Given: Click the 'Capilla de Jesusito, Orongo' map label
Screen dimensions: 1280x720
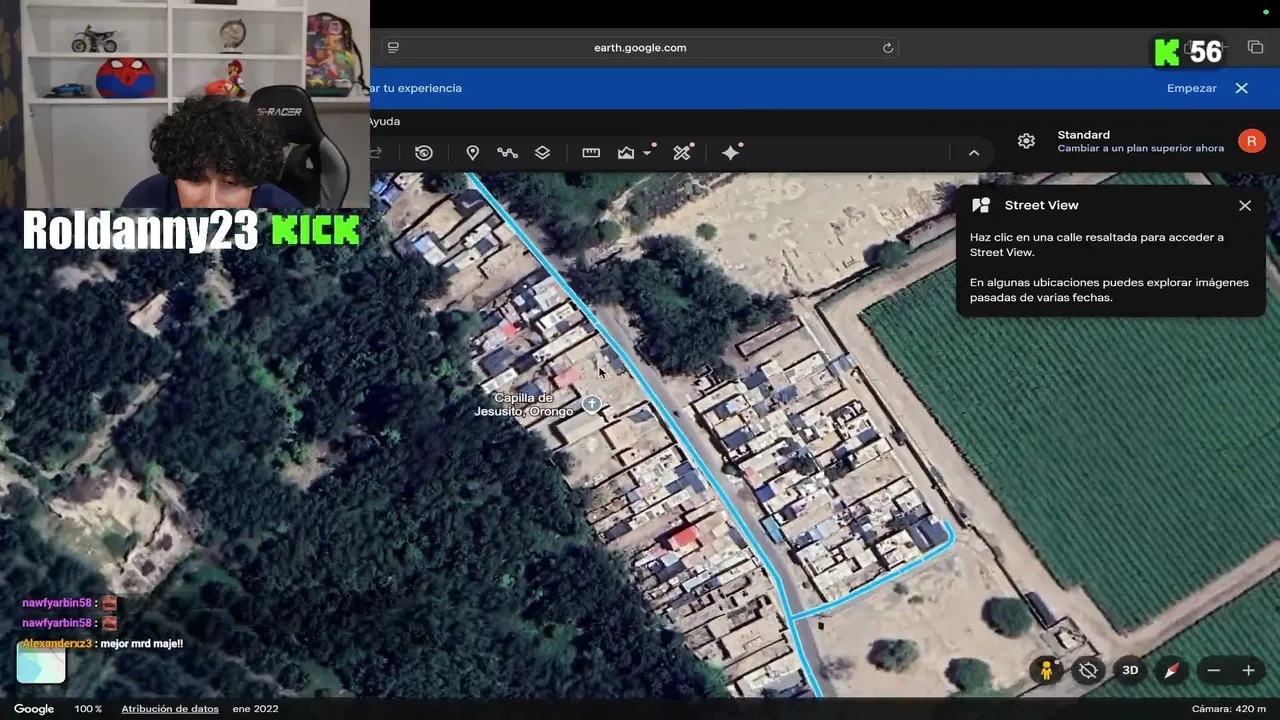Looking at the screenshot, I should [525, 404].
